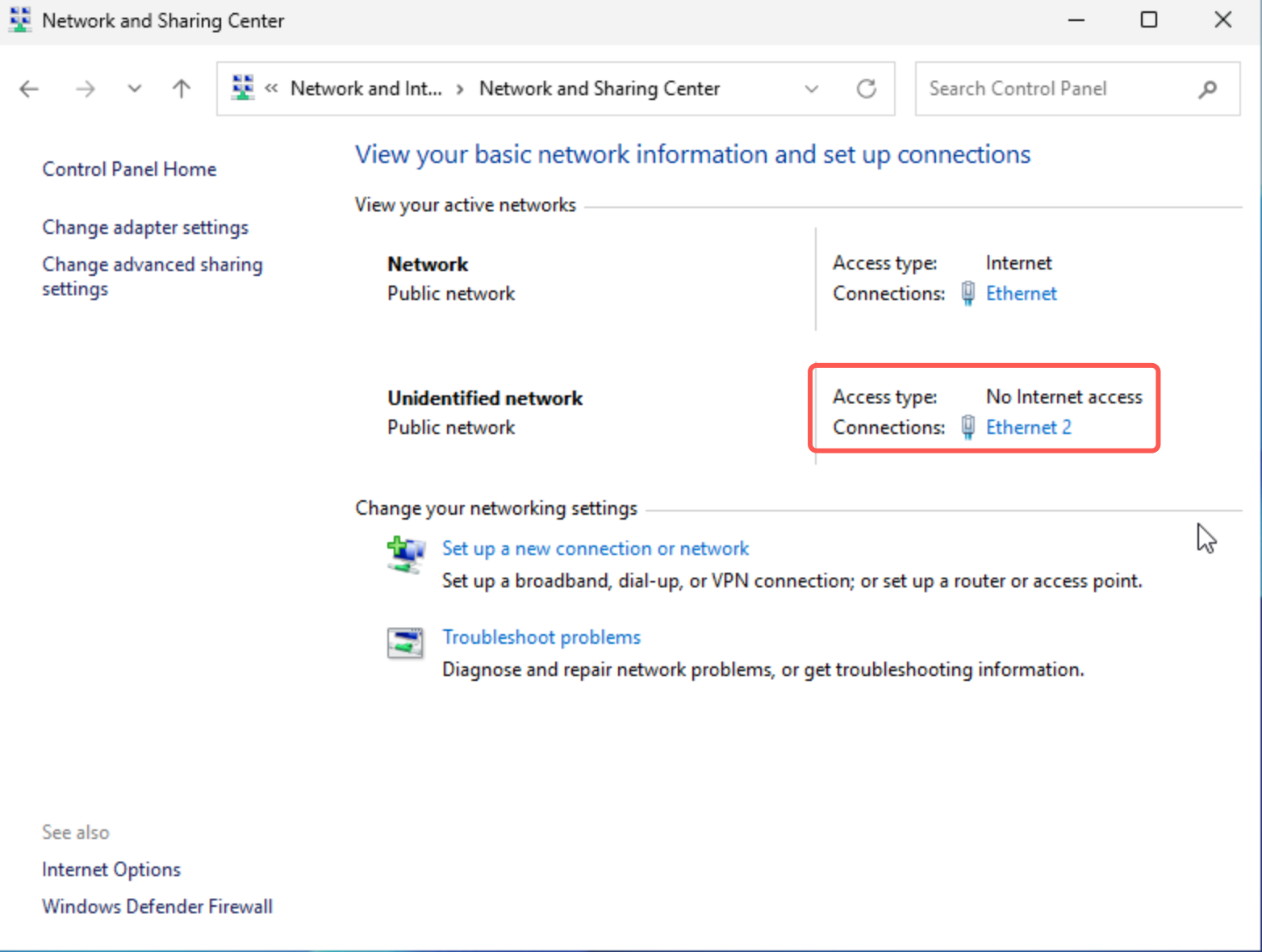Go up one level with the Up arrow
The image size is (1262, 952).
[182, 89]
